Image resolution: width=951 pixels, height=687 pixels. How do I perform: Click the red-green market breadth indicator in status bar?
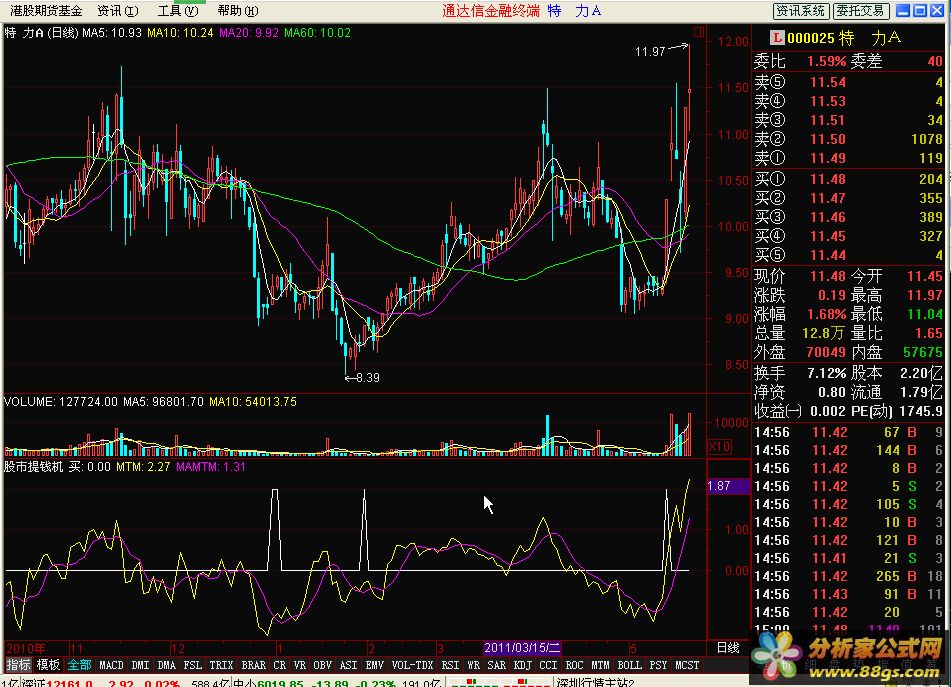(499, 683)
